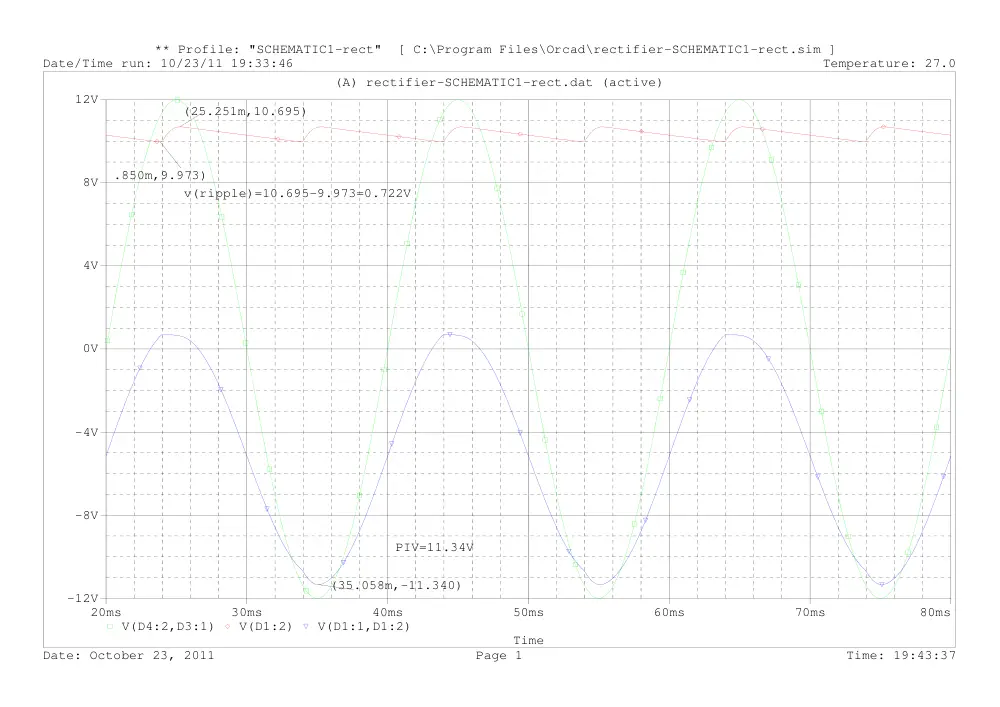Click the red V(D1:2) legend marker
The width and height of the screenshot is (1000, 707).
click(228, 627)
